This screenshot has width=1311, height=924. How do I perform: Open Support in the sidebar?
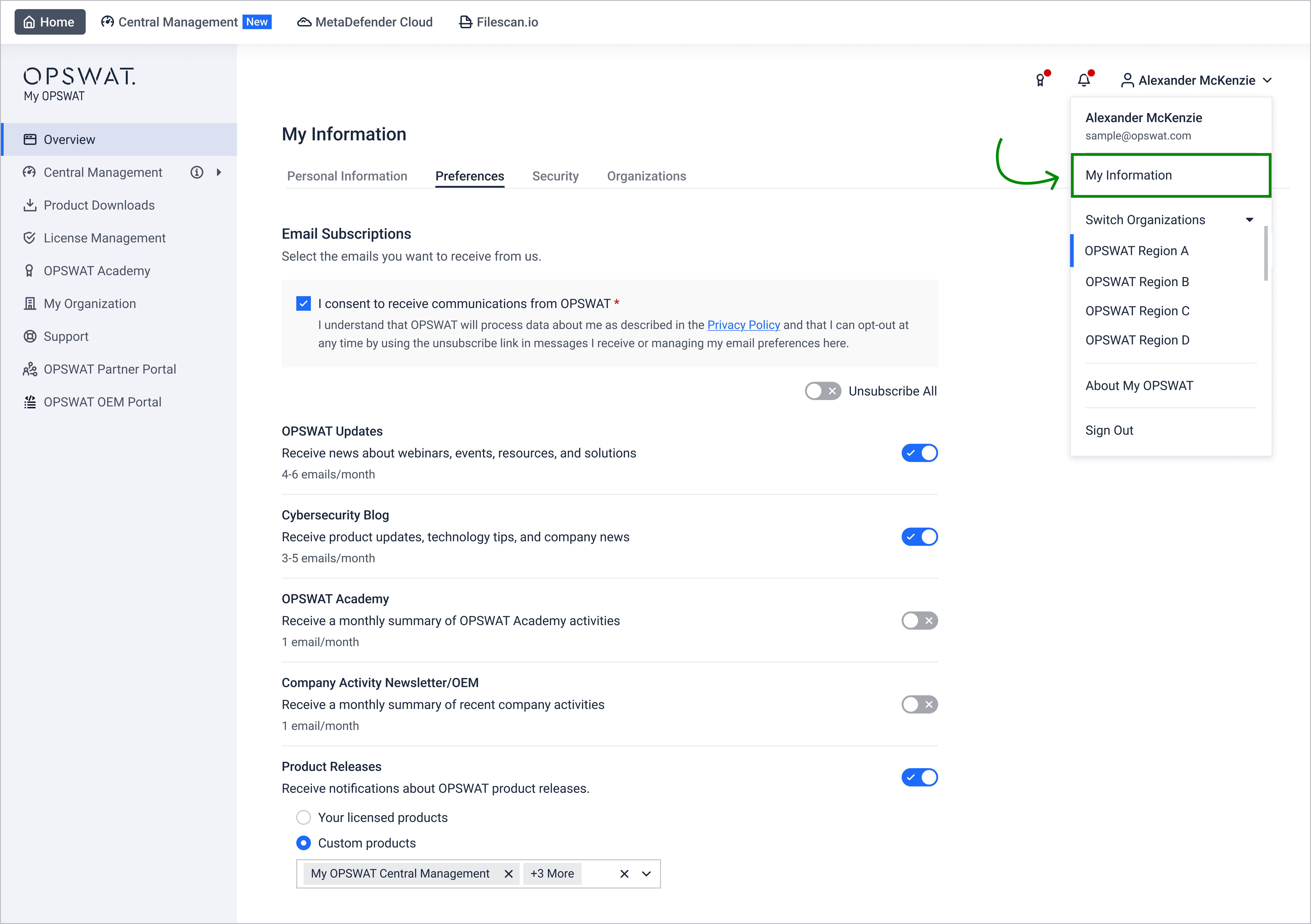[x=66, y=336]
